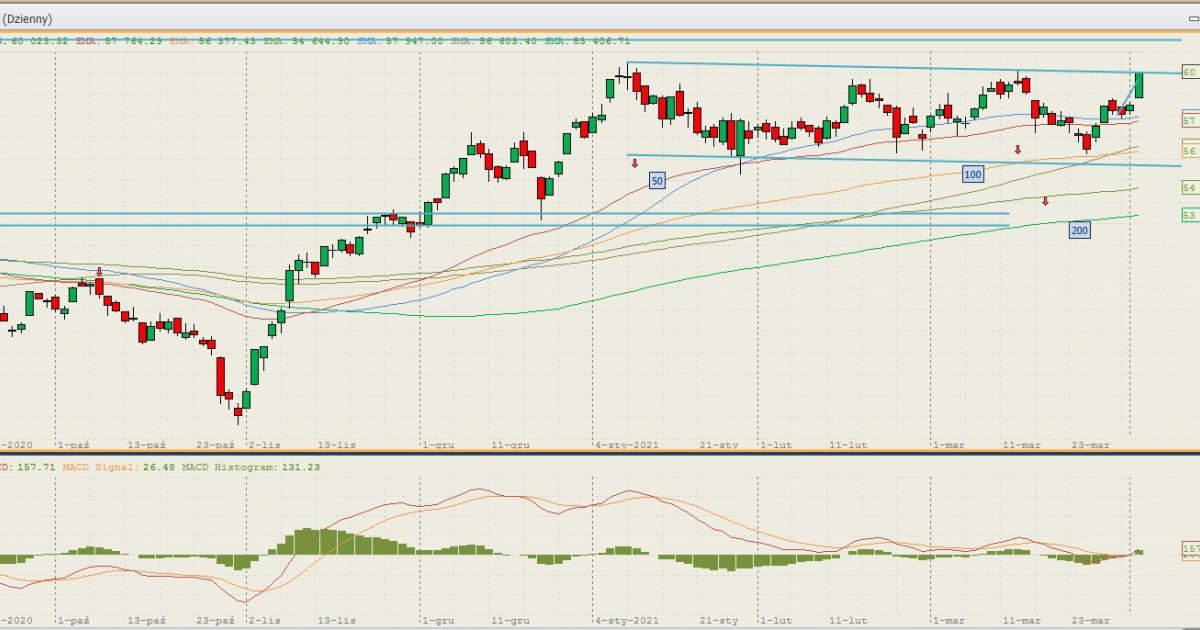Click the red arrow marker near 1-paź candles
The width and height of the screenshot is (1200, 630).
99,271
